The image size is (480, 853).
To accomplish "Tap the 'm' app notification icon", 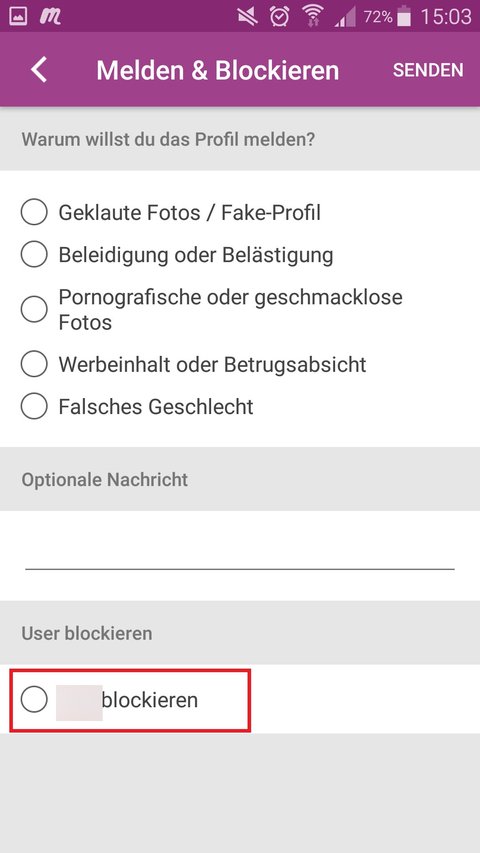I will click(x=50, y=17).
